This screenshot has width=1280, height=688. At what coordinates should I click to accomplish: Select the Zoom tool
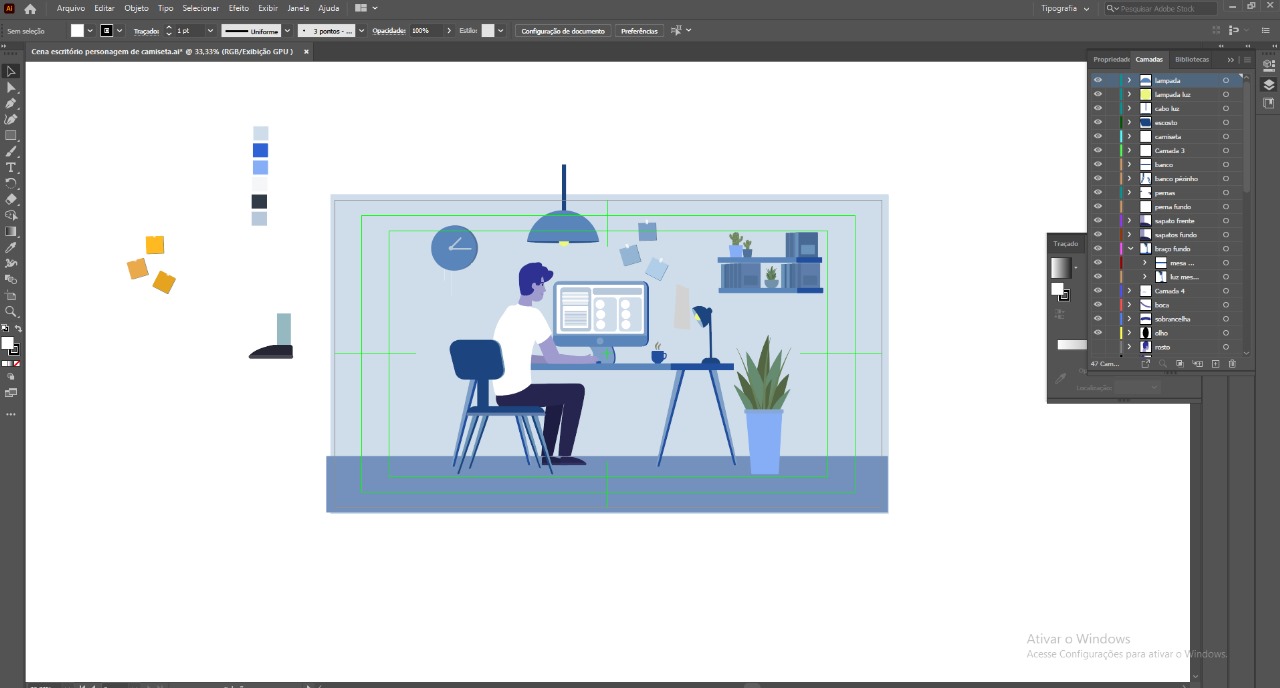[11, 312]
